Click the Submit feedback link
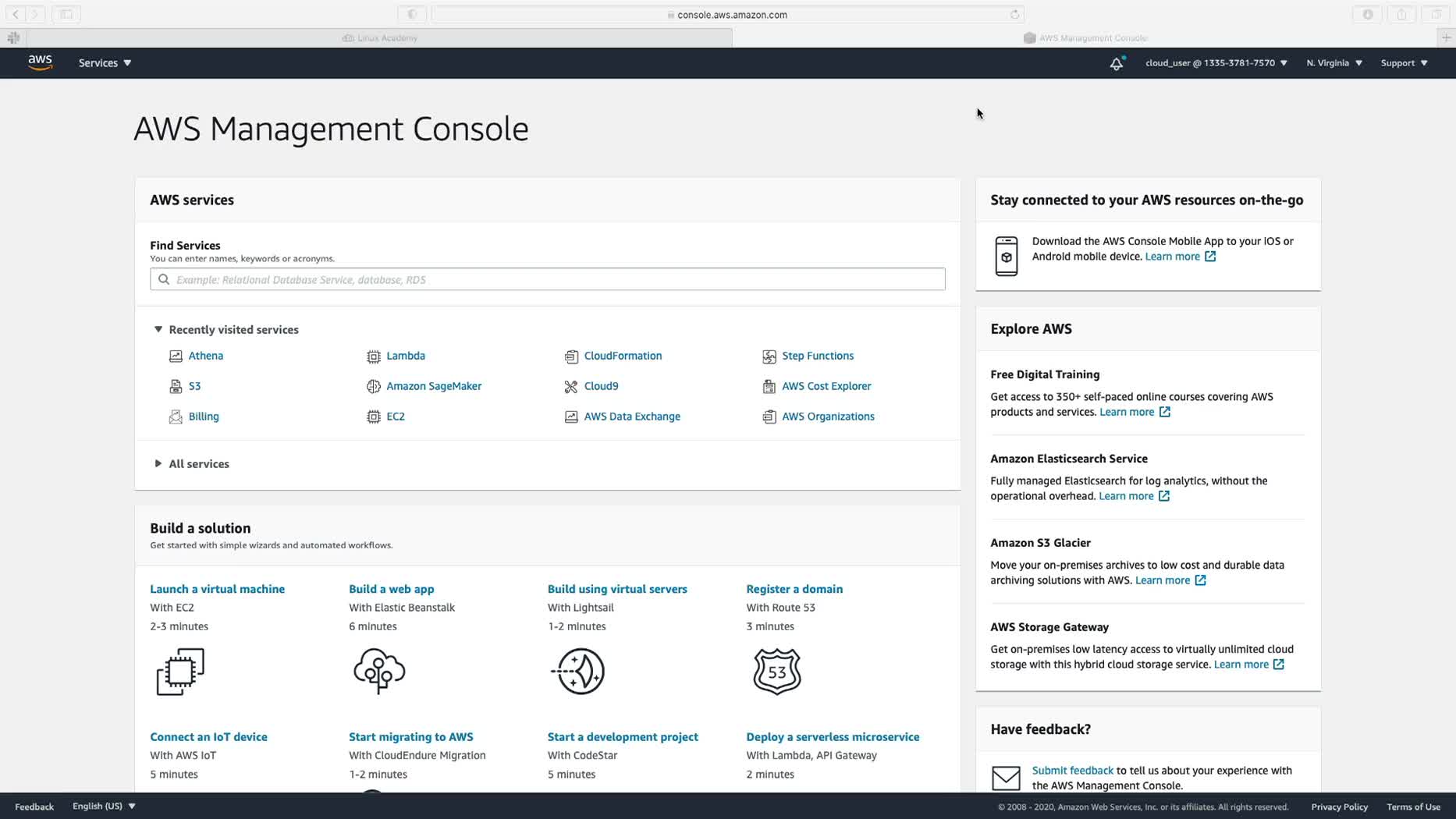This screenshot has height=819, width=1456. [1073, 771]
